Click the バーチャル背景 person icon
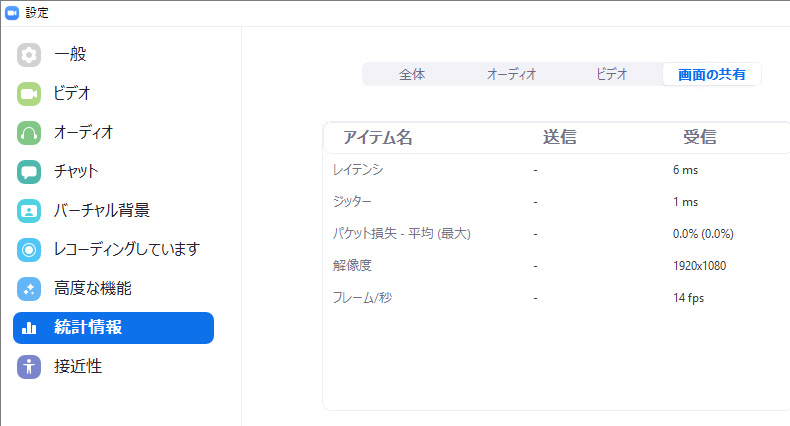790x426 pixels. point(29,210)
